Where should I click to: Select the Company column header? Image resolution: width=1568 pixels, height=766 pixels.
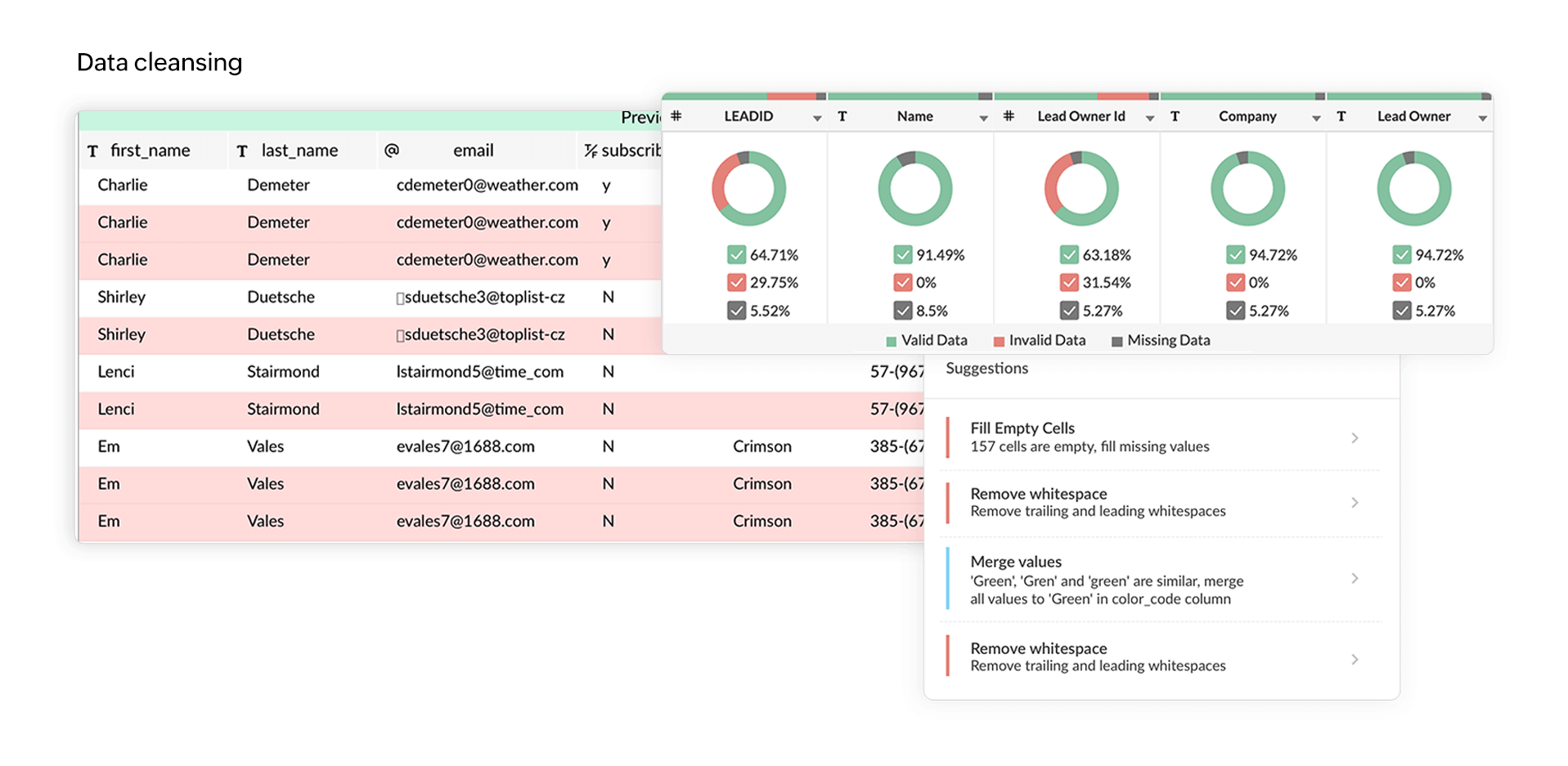pos(1243,116)
